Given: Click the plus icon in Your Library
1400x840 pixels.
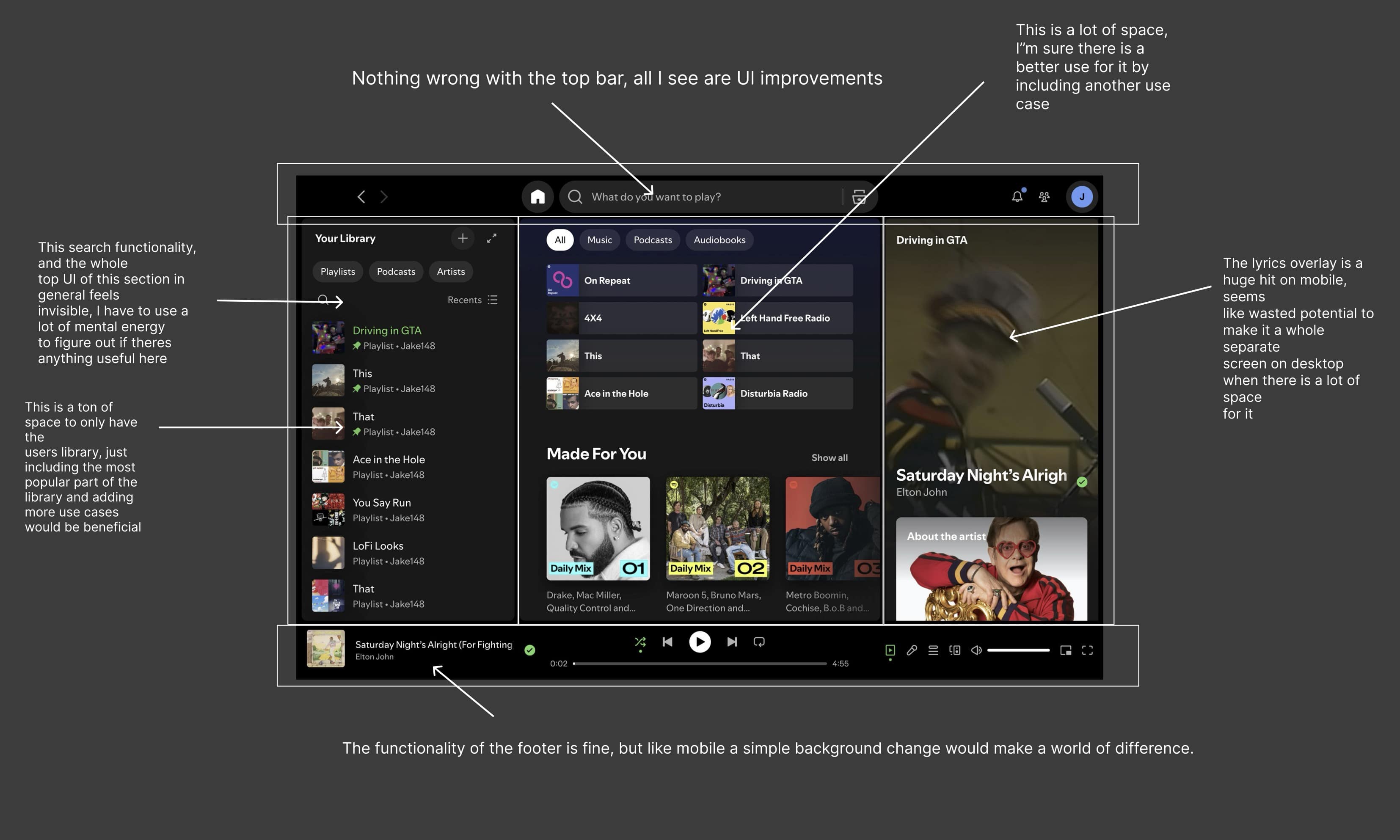Looking at the screenshot, I should pyautogui.click(x=463, y=238).
